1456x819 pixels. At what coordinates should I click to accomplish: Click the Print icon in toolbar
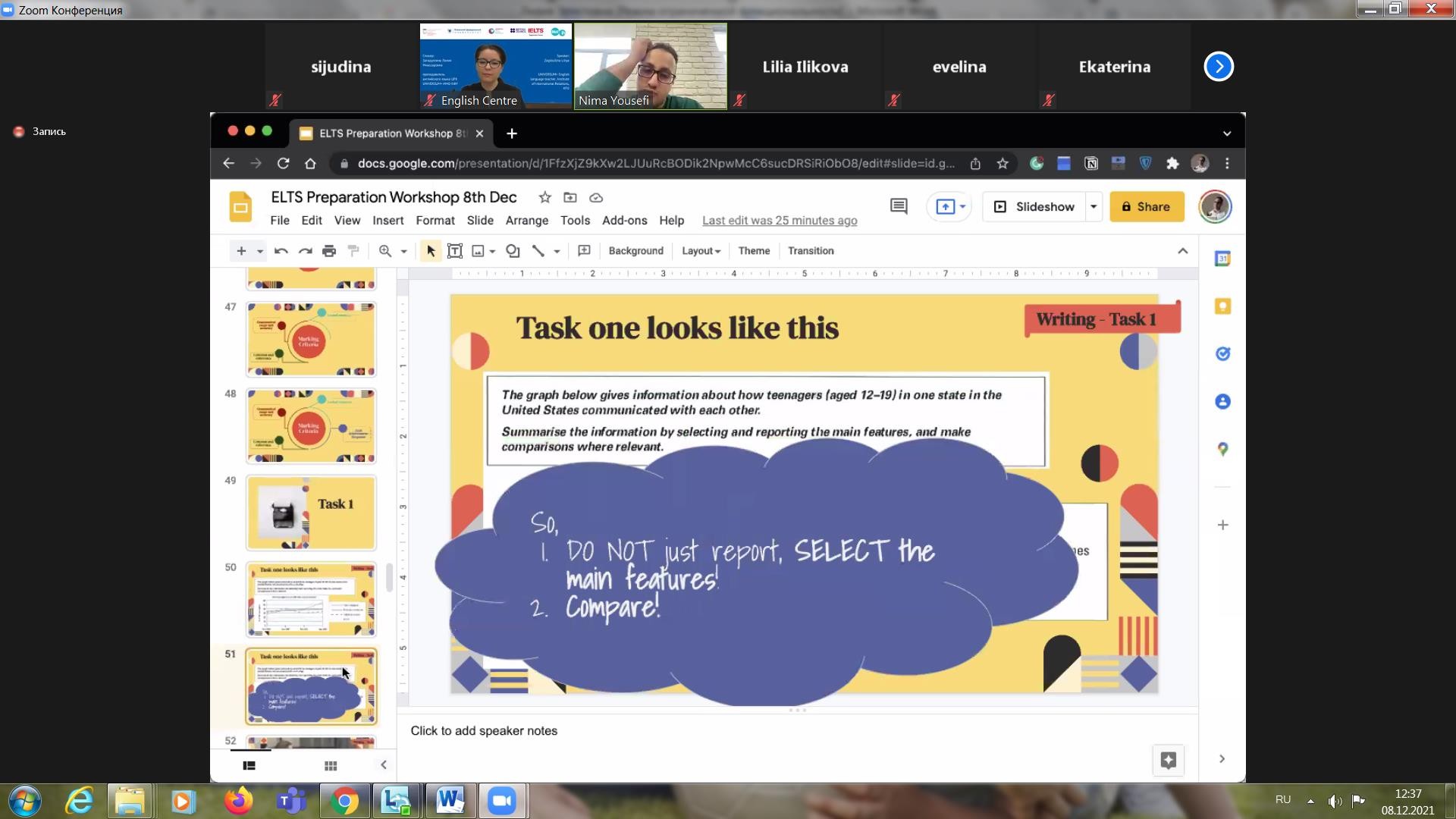coord(329,251)
